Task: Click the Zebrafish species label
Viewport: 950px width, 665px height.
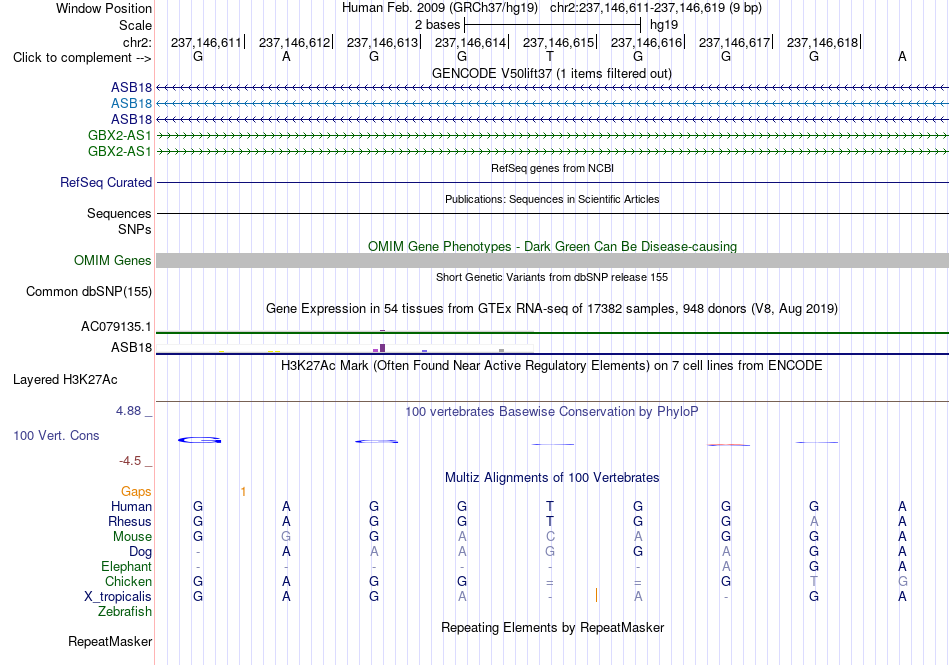Action: point(125,612)
